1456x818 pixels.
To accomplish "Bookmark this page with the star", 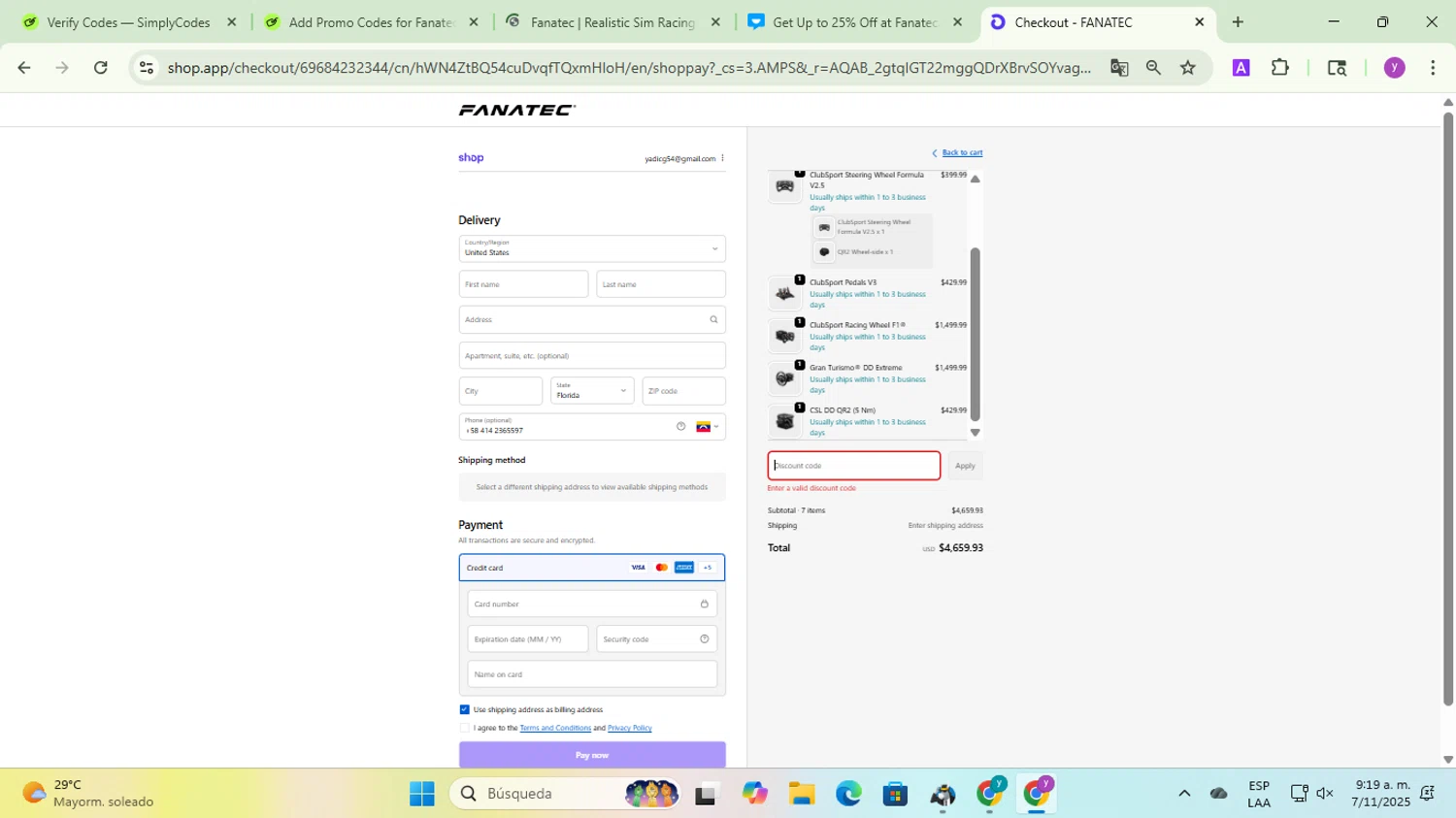I will tap(1188, 67).
